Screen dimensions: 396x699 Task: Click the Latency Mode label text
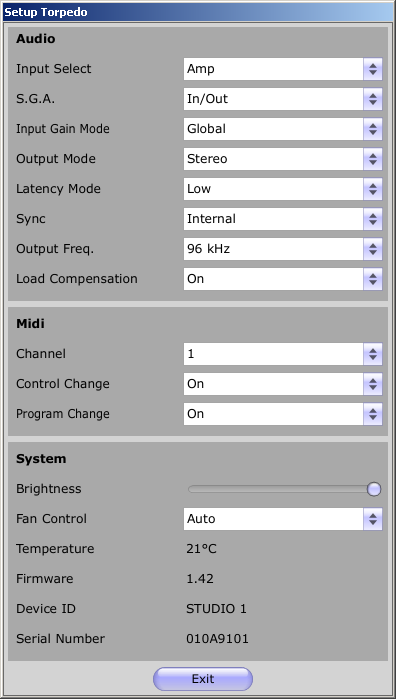point(58,189)
